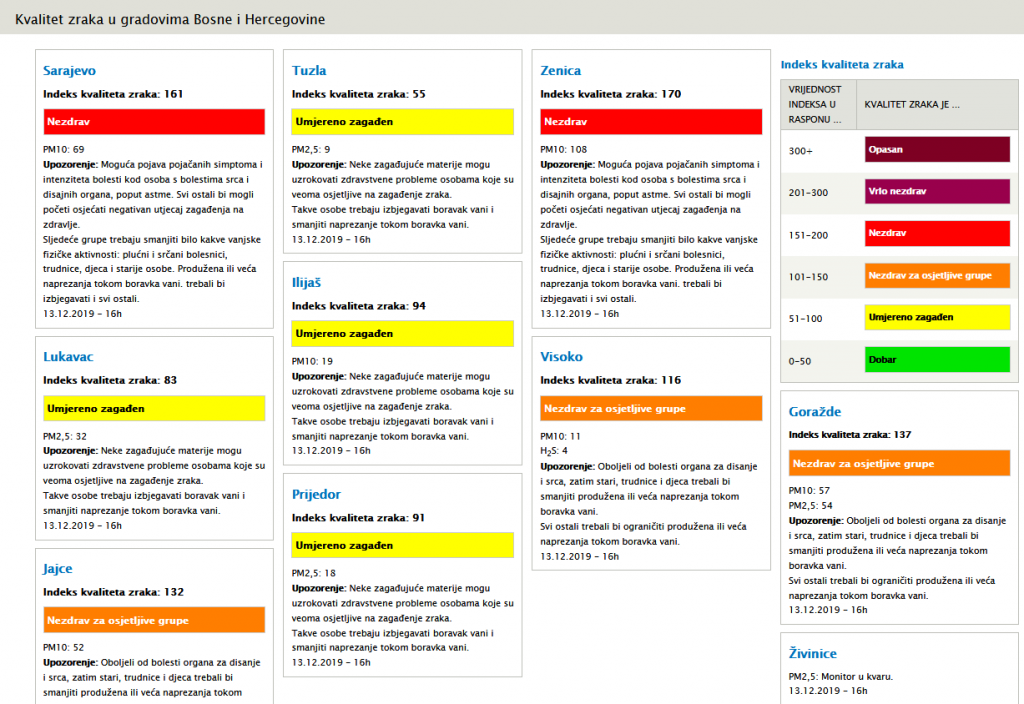1024x704 pixels.
Task: Click Tuzla's yellow Umjereno zagađen status bar
Action: click(403, 122)
